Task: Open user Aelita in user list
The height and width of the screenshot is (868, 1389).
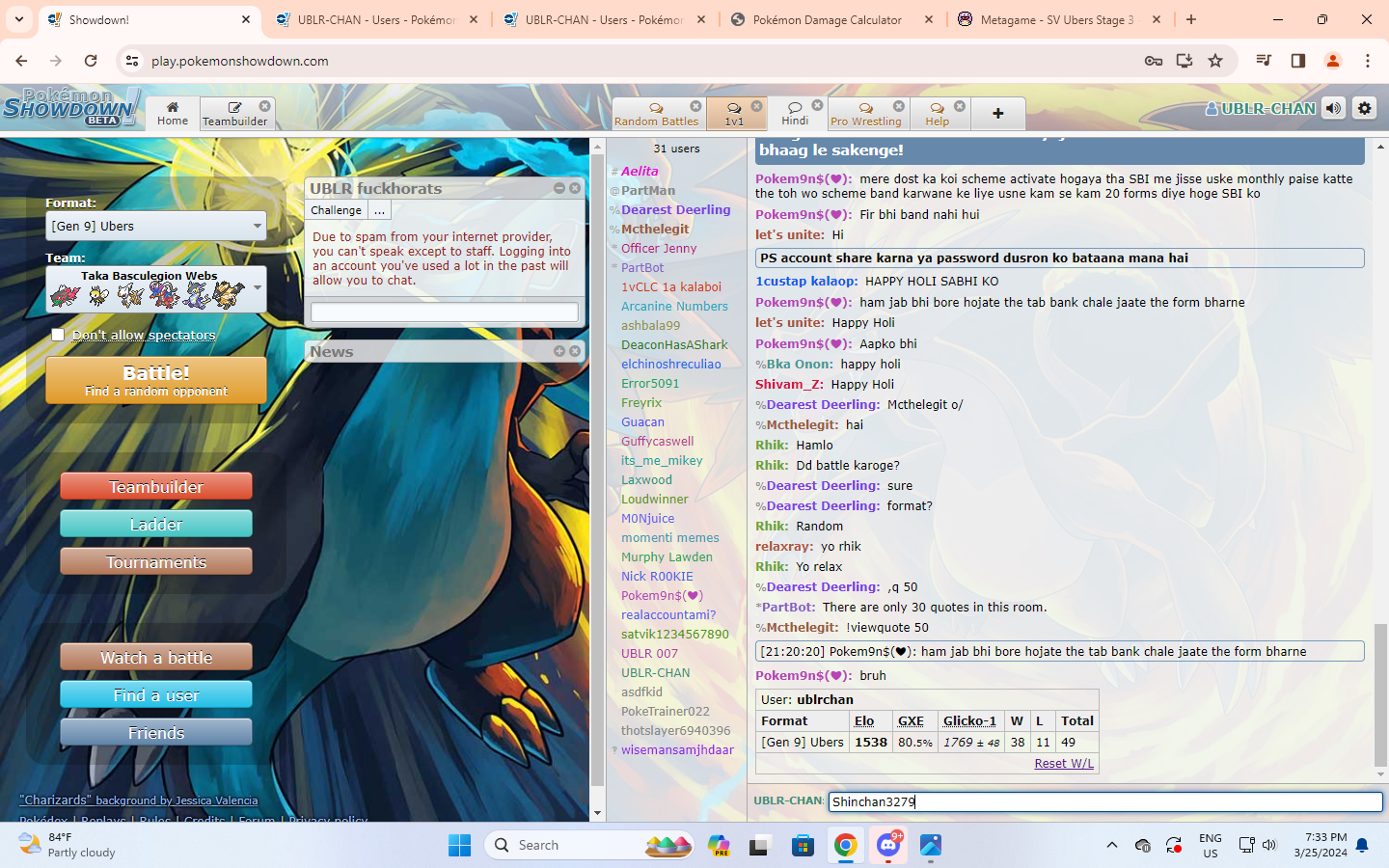Action: point(640,171)
